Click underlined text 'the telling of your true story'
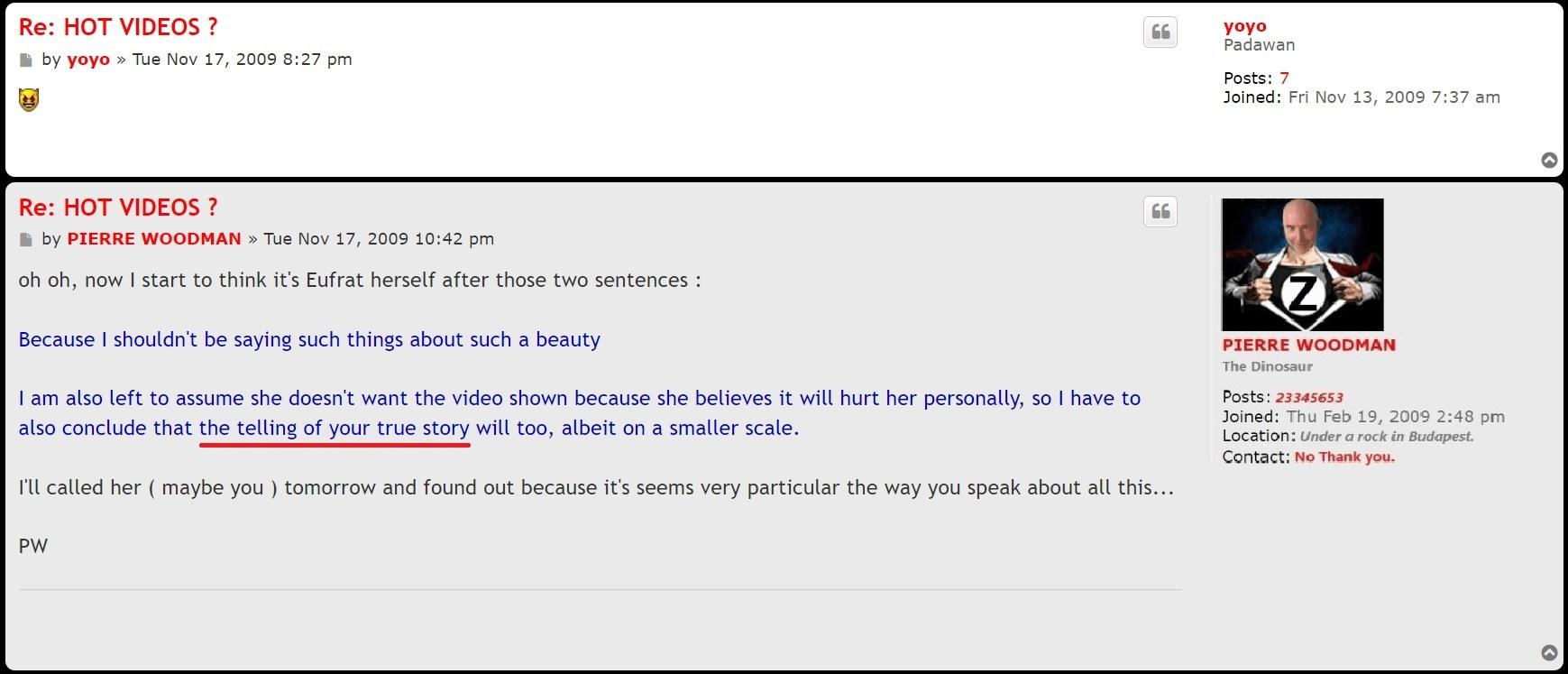 tap(334, 428)
